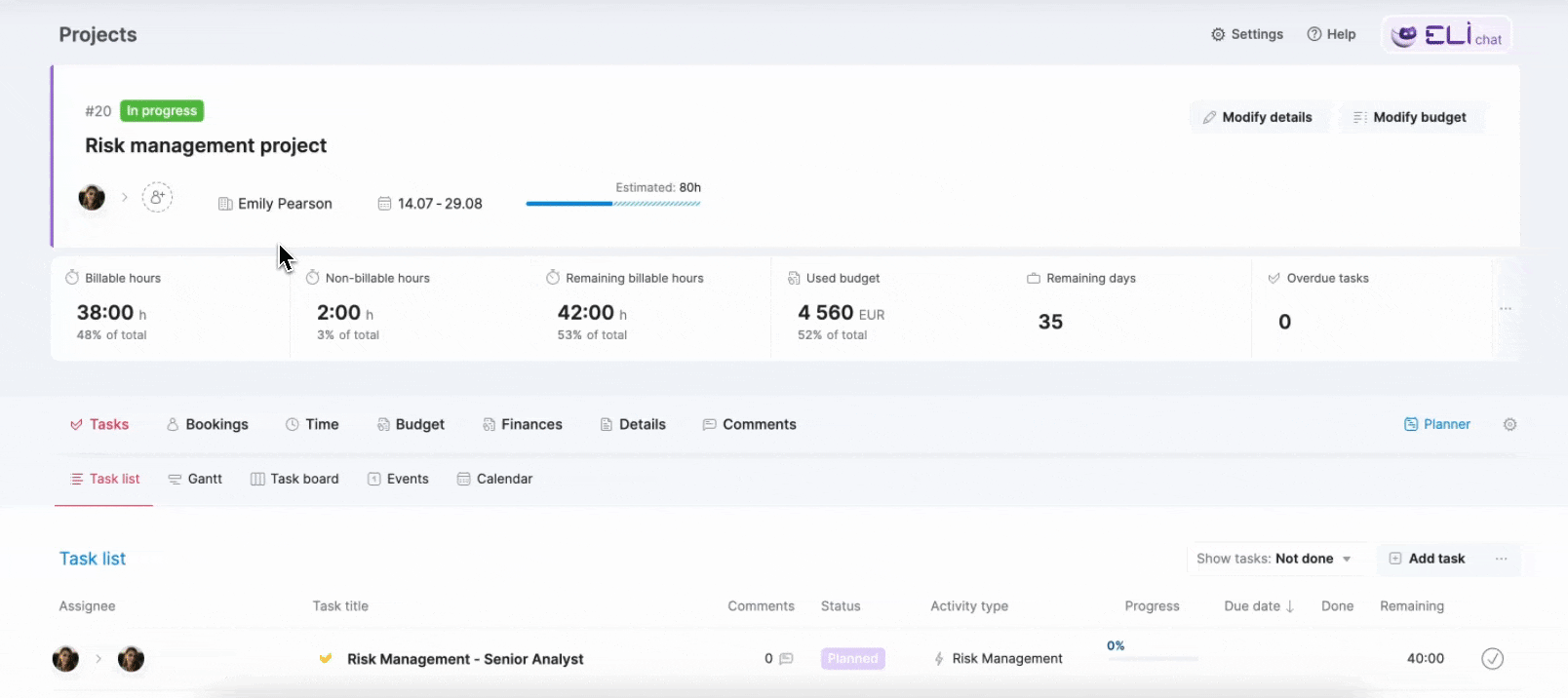Image resolution: width=1568 pixels, height=698 pixels.
Task: Open ELI chat assistant
Action: [1447, 35]
